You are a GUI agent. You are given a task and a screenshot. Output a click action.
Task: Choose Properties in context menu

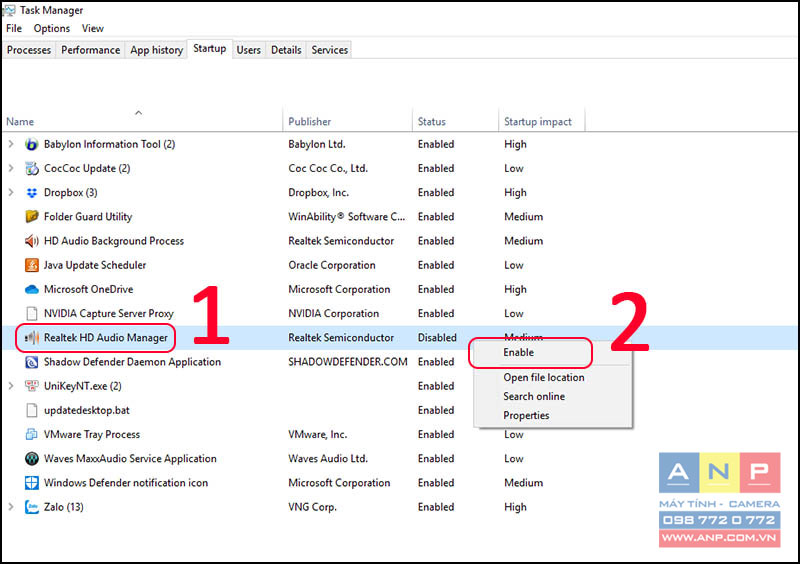click(x=527, y=415)
